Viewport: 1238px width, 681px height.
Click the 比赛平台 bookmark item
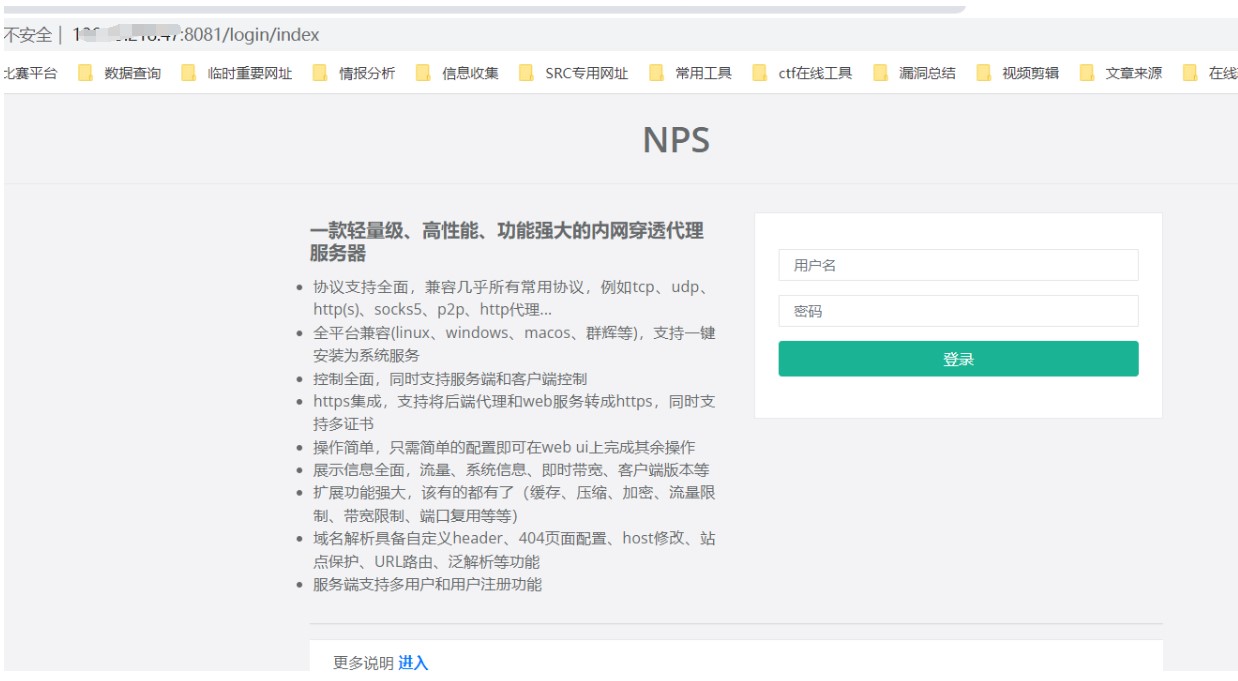click(x=30, y=73)
